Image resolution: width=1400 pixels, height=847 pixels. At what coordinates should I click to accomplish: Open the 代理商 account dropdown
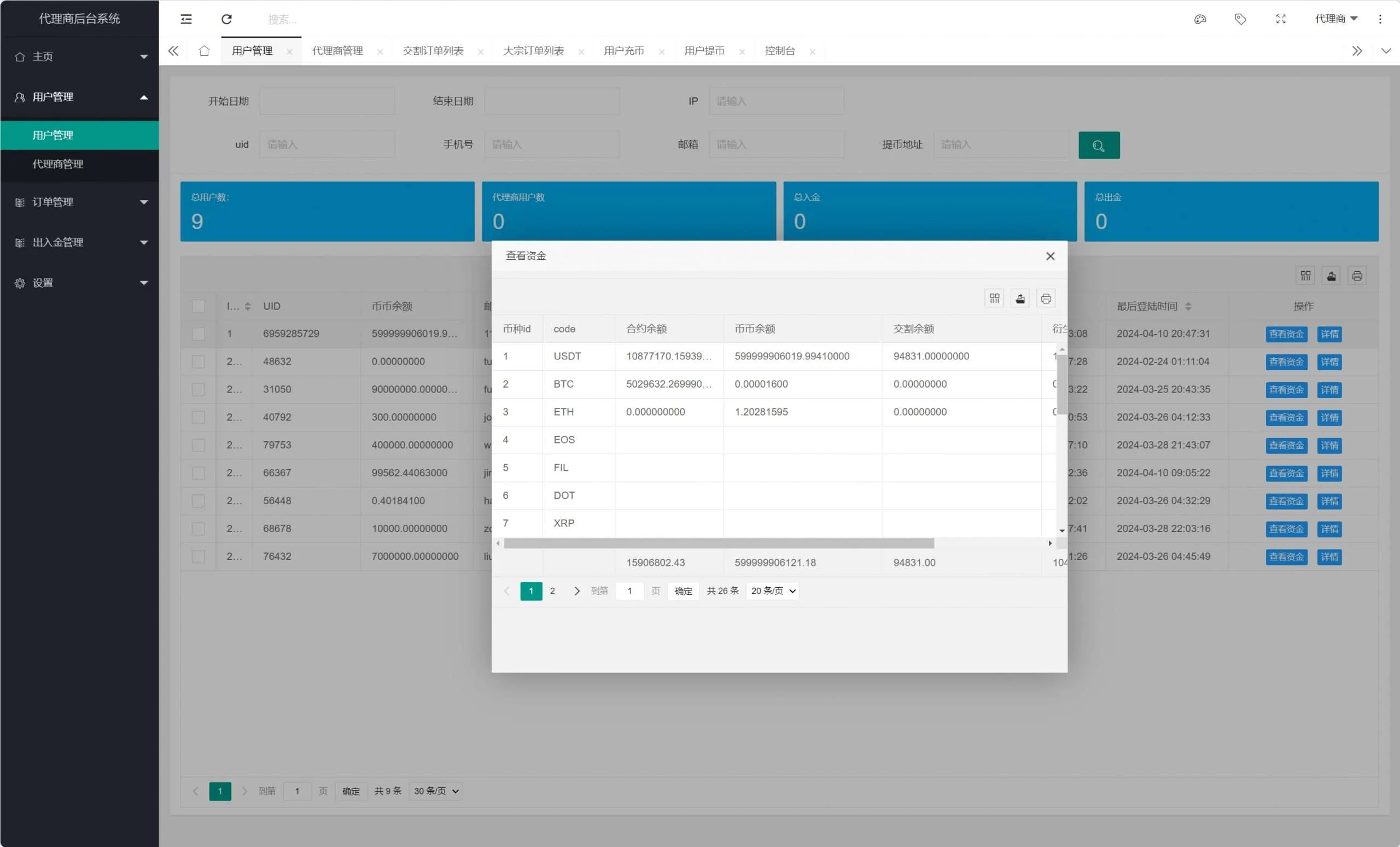pyautogui.click(x=1335, y=19)
